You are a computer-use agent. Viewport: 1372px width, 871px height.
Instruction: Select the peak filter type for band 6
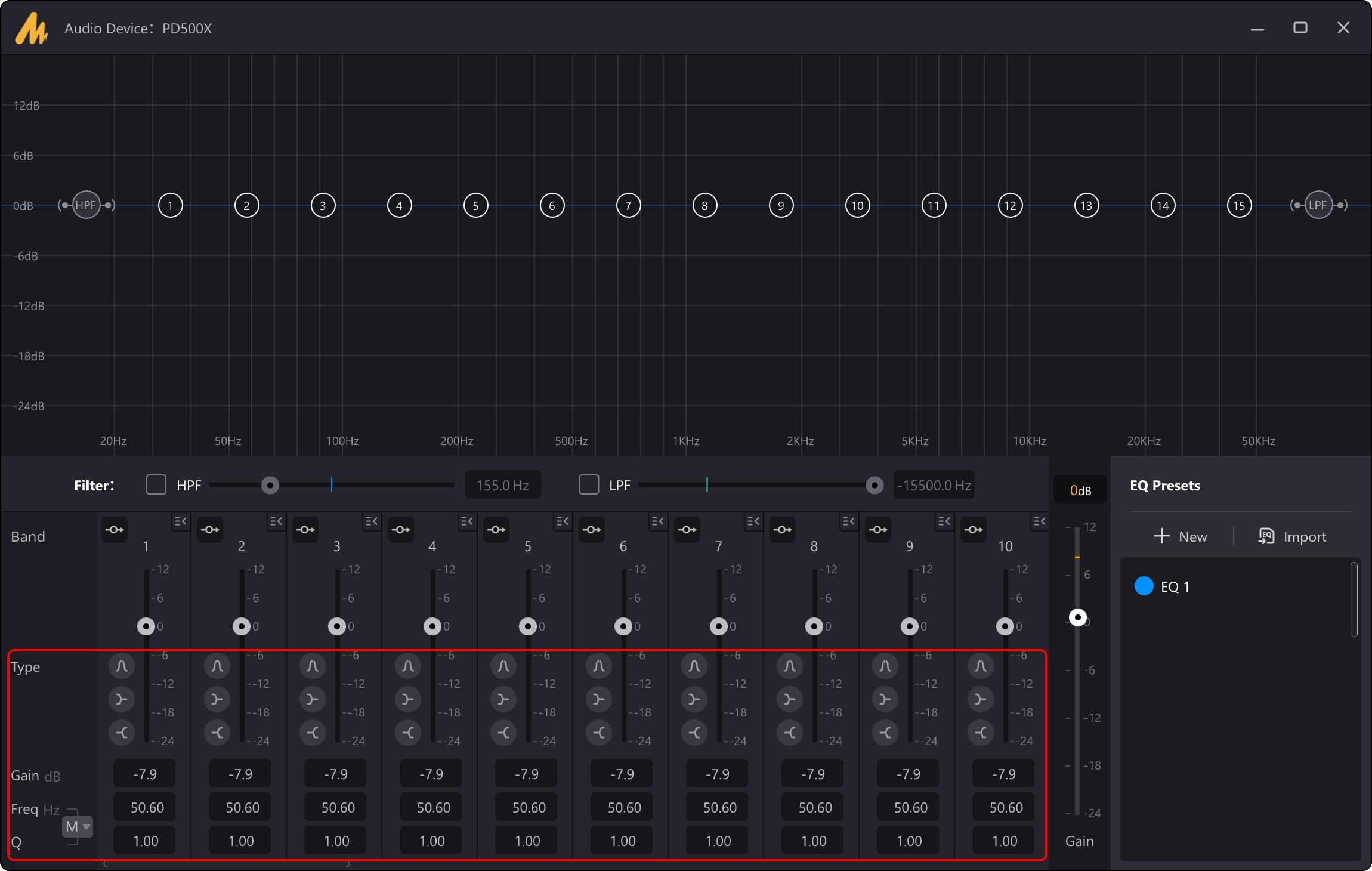click(x=599, y=666)
